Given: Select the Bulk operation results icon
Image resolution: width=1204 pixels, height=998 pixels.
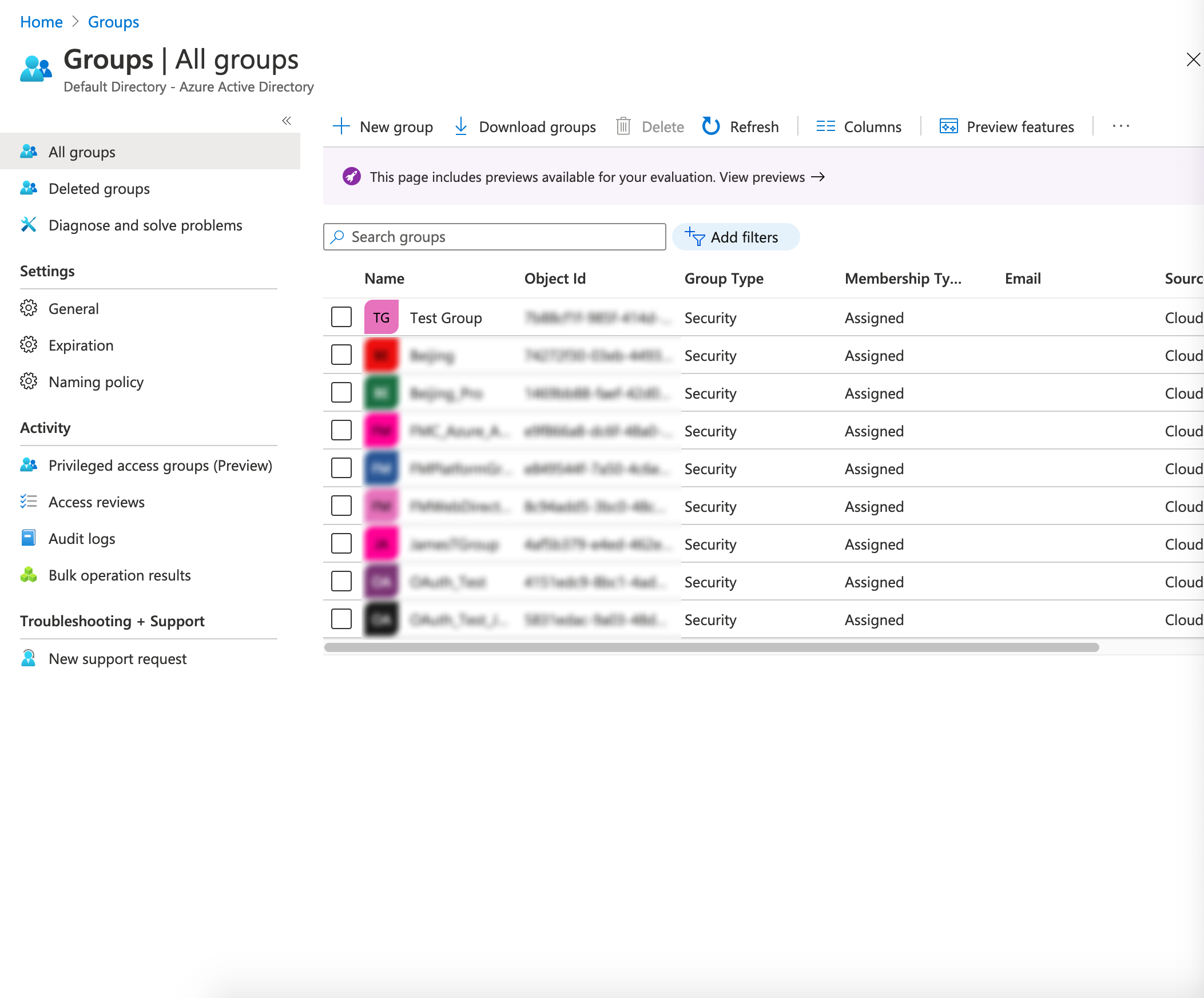Looking at the screenshot, I should pos(29,575).
